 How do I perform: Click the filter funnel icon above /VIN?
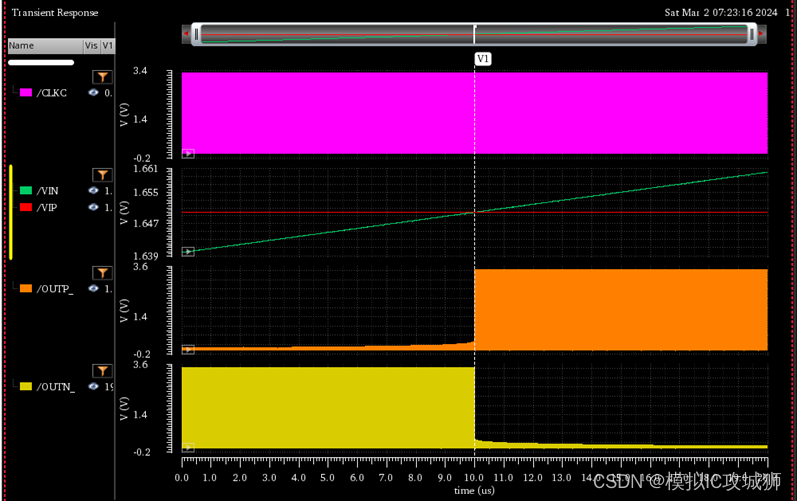tap(103, 175)
